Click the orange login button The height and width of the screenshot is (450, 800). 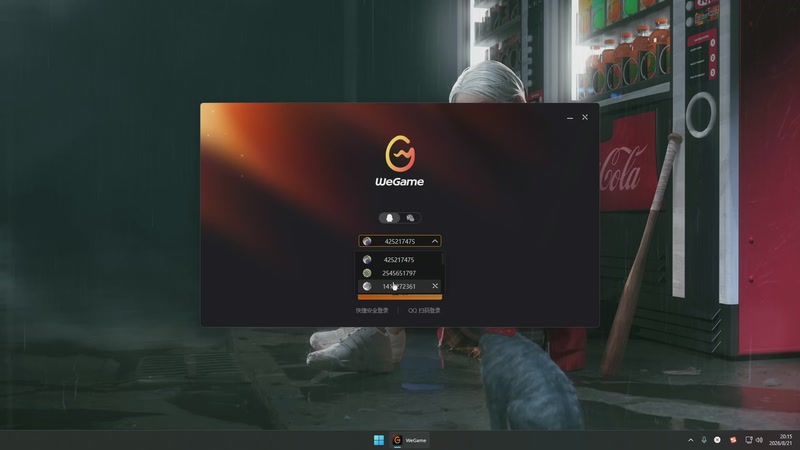[x=399, y=296]
